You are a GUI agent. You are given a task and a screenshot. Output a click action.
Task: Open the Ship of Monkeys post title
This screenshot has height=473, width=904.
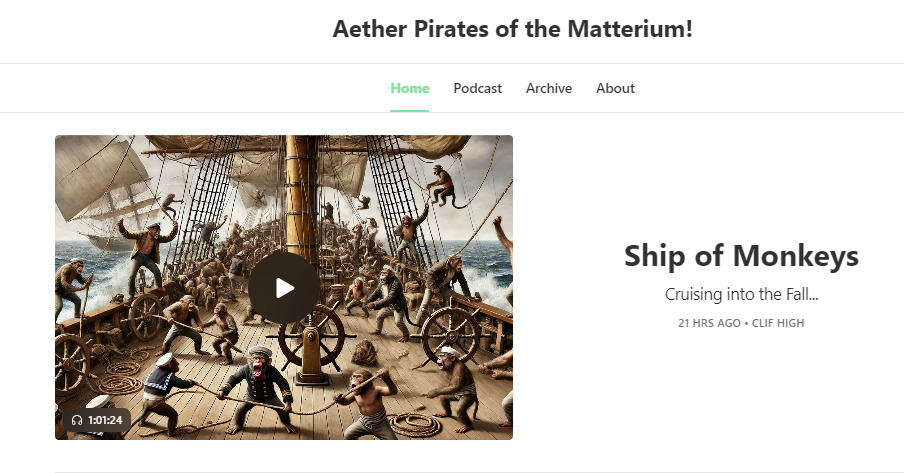click(x=741, y=256)
